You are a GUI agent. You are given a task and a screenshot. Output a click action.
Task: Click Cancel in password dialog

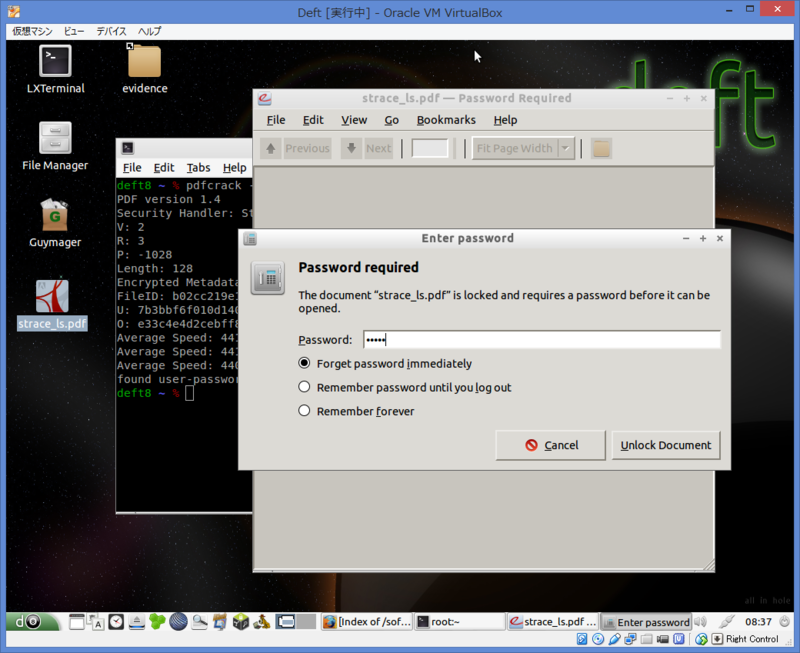[551, 445]
